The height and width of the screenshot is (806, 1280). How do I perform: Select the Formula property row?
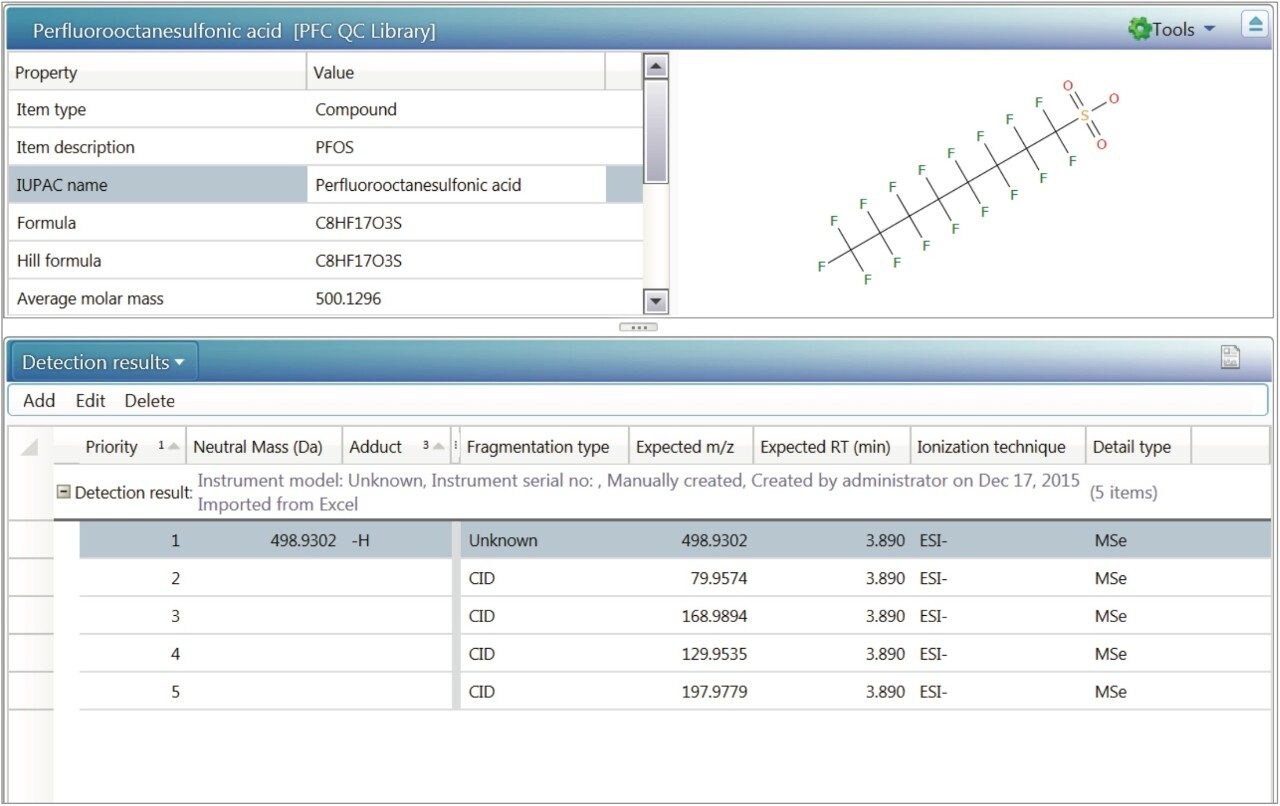[325, 223]
